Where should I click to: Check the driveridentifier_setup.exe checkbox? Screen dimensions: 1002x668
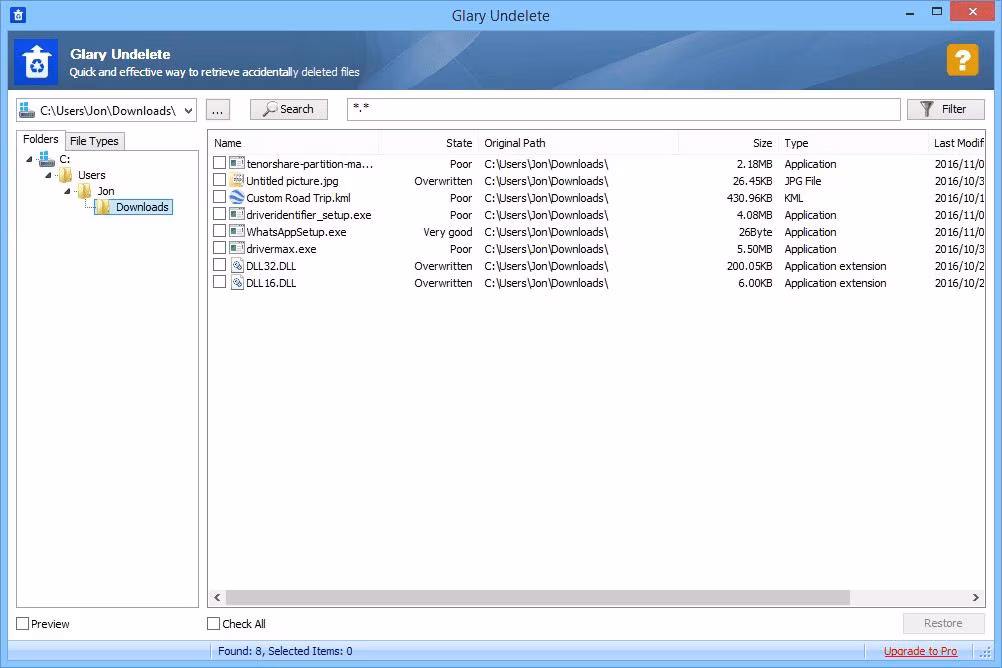click(x=219, y=214)
